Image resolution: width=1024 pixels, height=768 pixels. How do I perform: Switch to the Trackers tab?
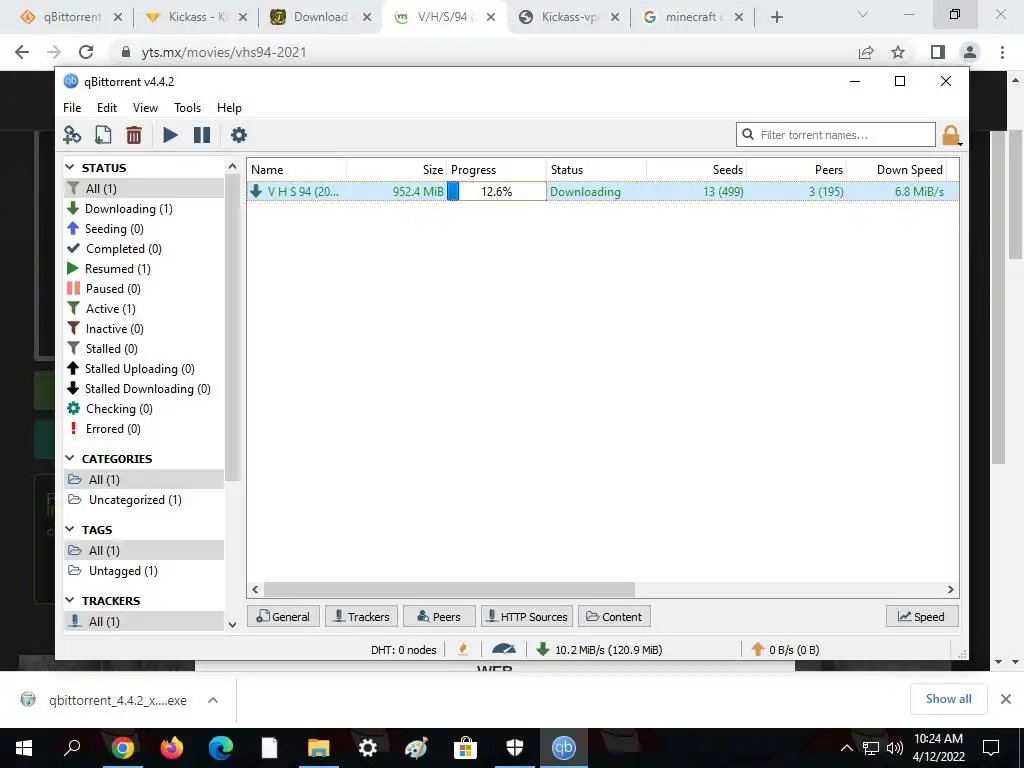(361, 616)
